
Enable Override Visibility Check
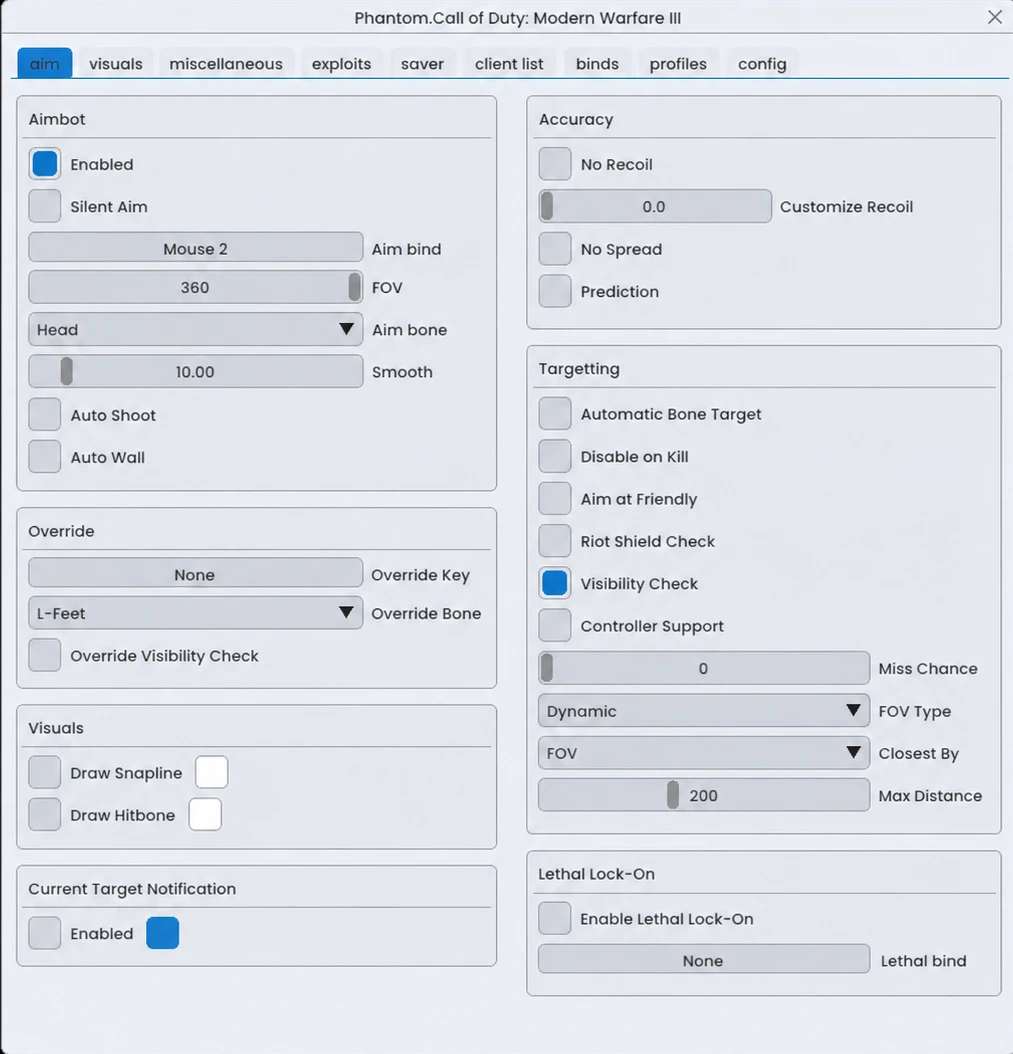[x=45, y=655]
